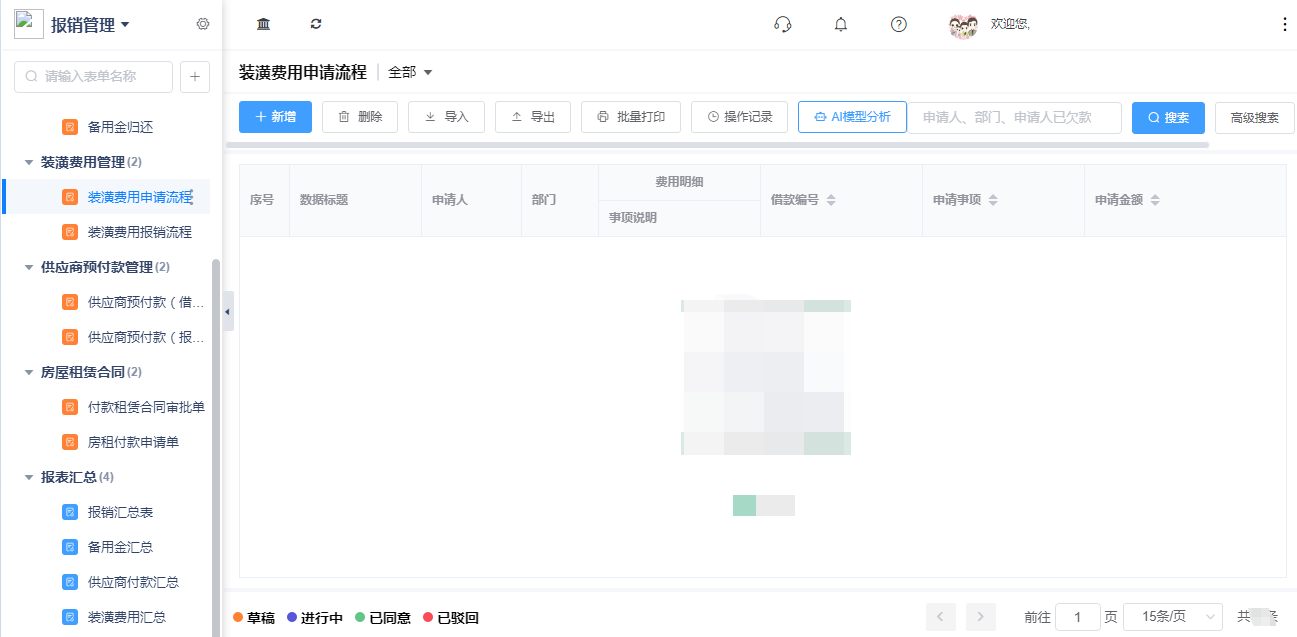Open the 报销管理 app dropdown
The image size is (1297, 637).
pos(90,25)
